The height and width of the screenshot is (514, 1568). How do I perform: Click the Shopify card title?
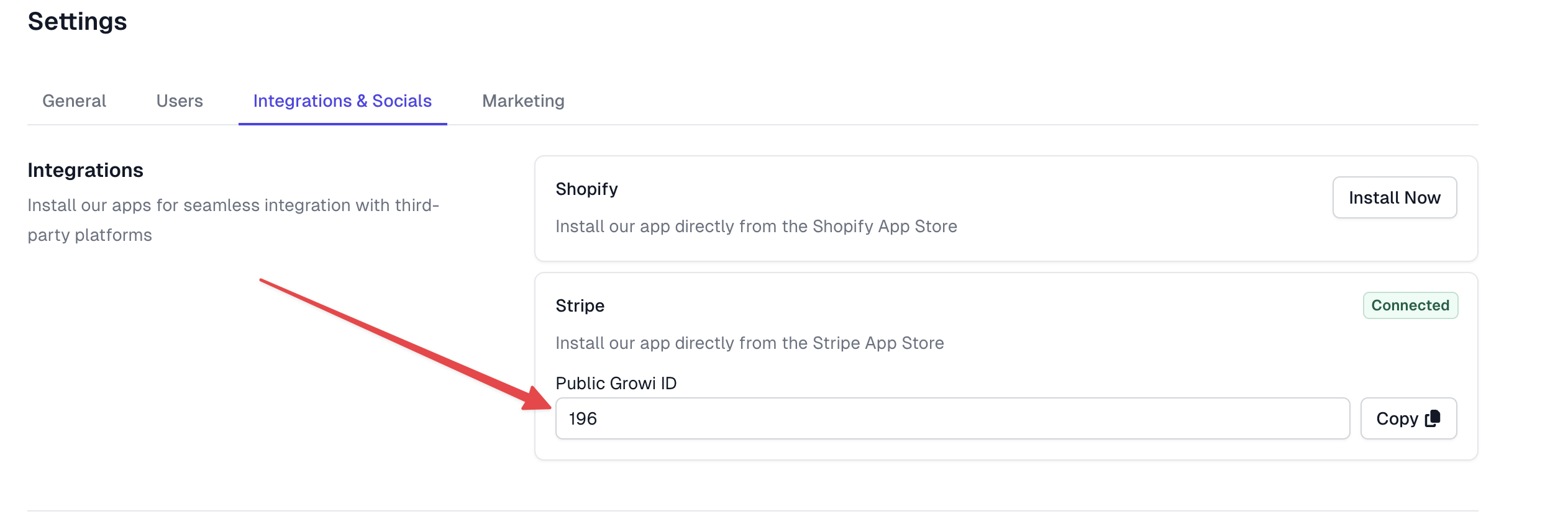point(586,189)
